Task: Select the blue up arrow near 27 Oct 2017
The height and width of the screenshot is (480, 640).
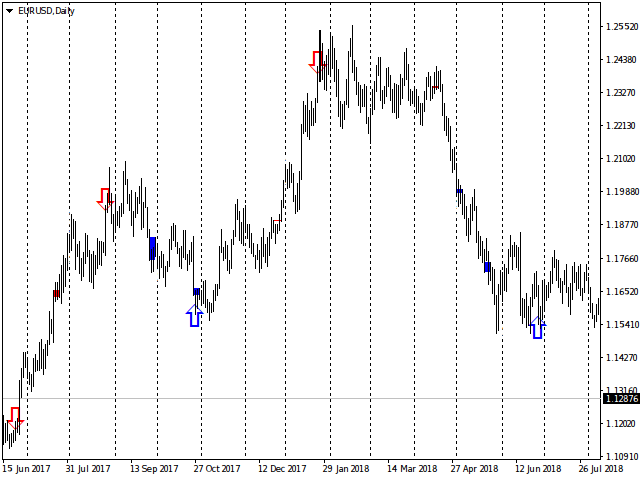Action: [195, 316]
